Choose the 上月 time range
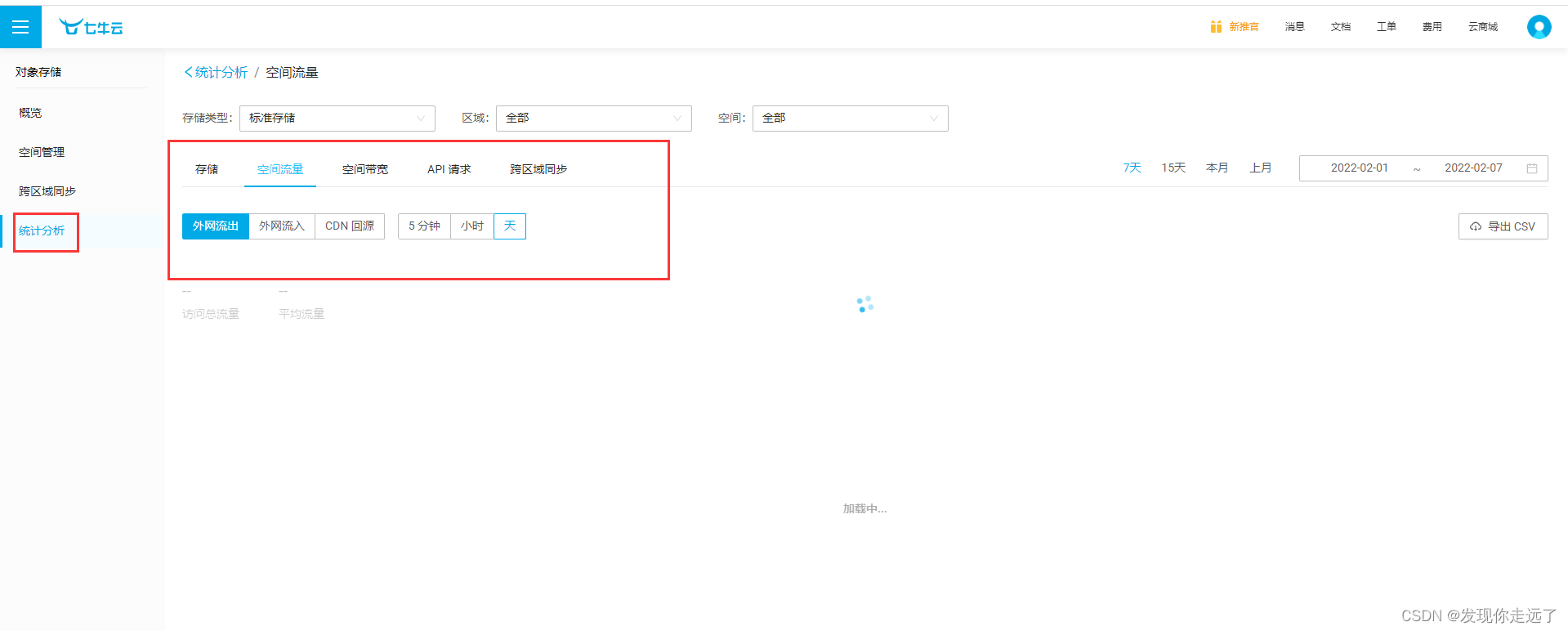 click(x=1261, y=168)
